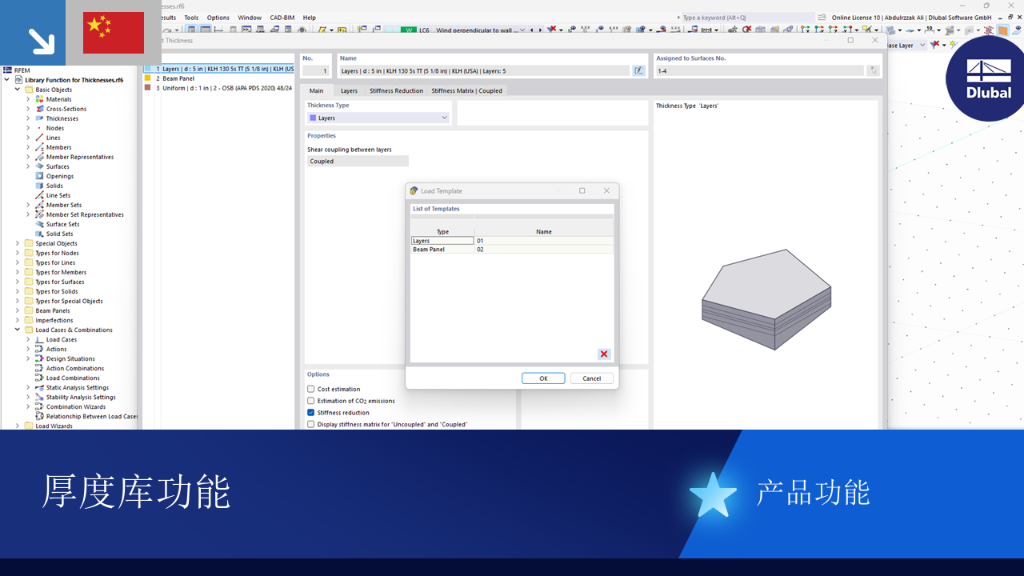Open the Help menu
This screenshot has width=1024, height=576.
tap(309, 18)
